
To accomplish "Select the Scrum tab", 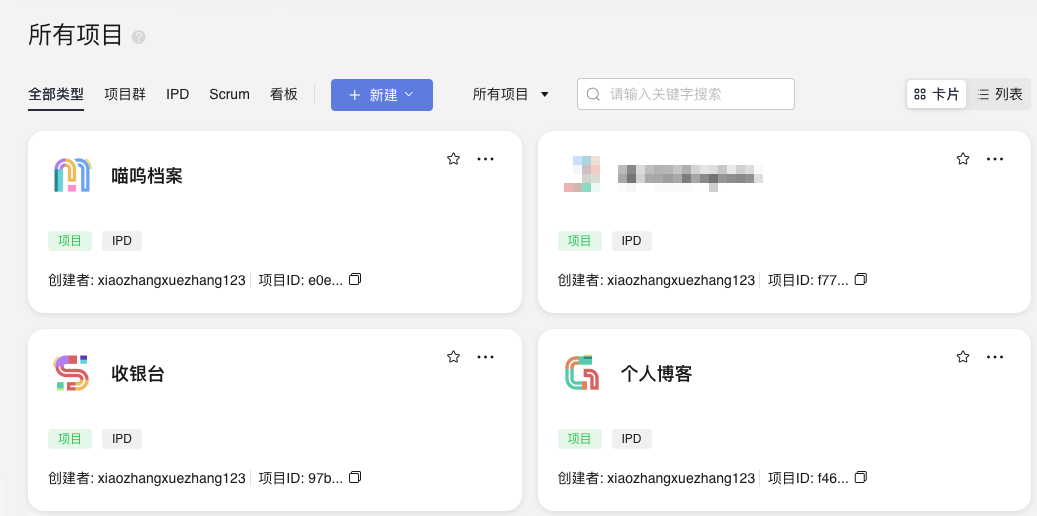I will 229,94.
